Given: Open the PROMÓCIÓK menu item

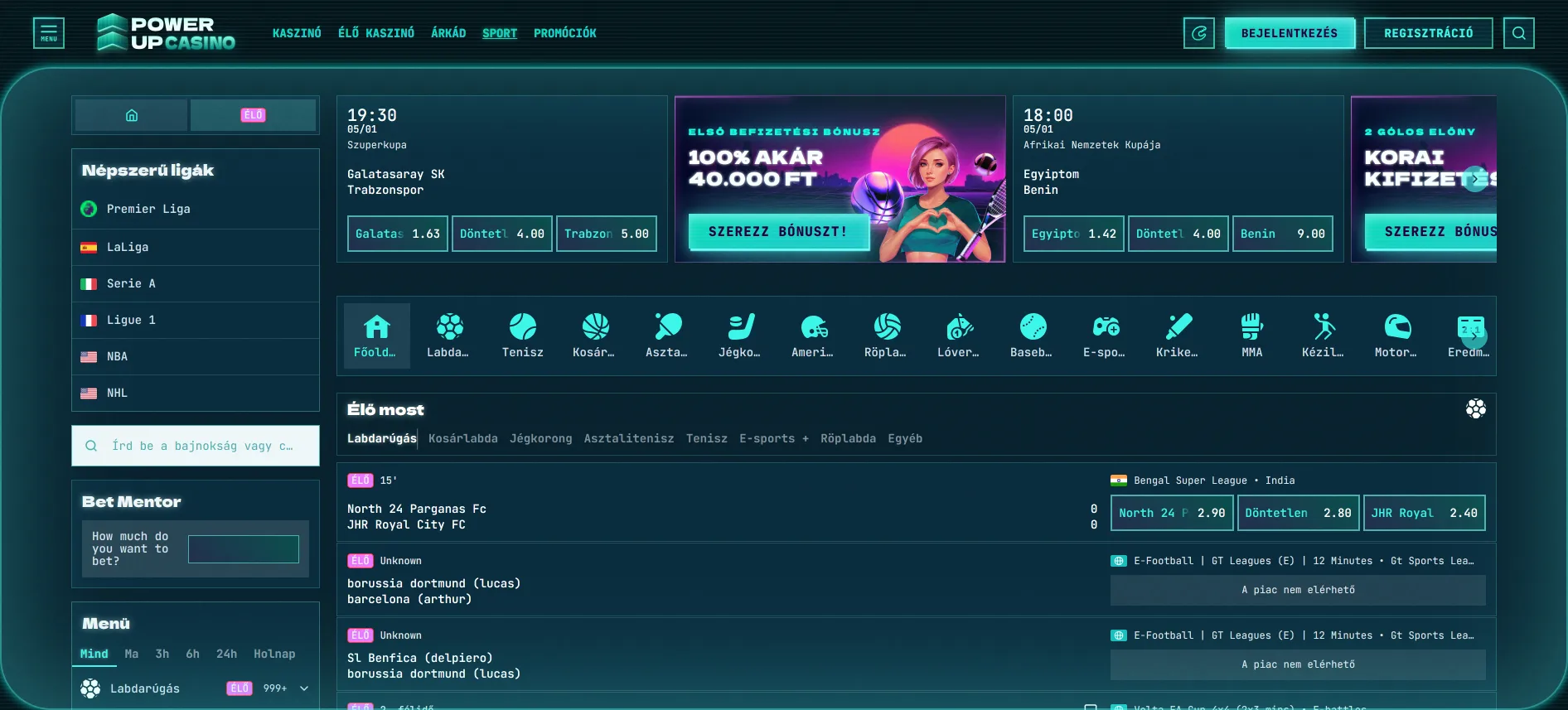Looking at the screenshot, I should tap(565, 33).
